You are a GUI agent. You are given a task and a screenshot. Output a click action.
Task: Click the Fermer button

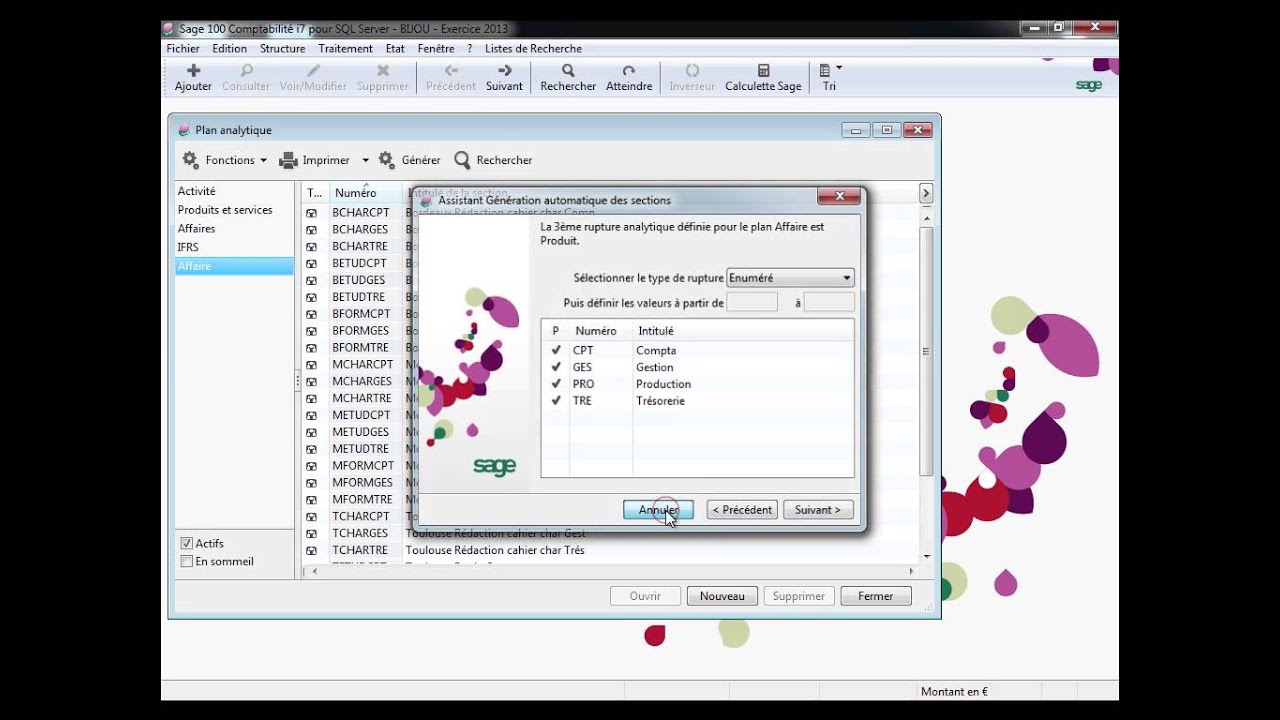click(x=875, y=596)
